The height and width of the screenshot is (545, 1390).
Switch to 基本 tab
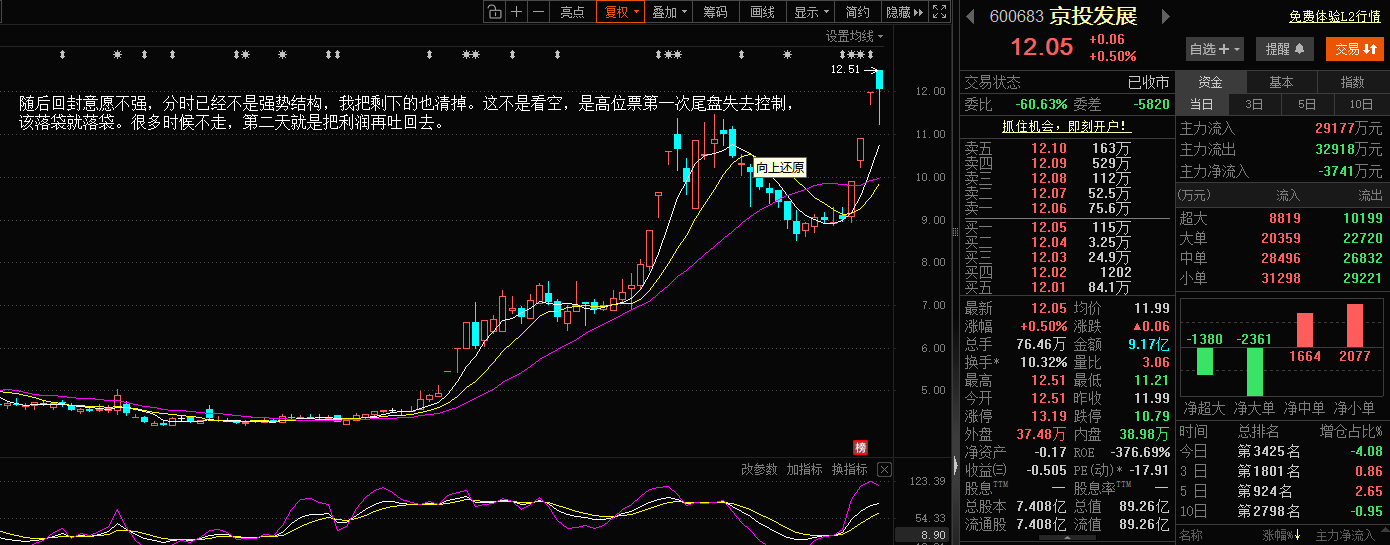point(1281,82)
